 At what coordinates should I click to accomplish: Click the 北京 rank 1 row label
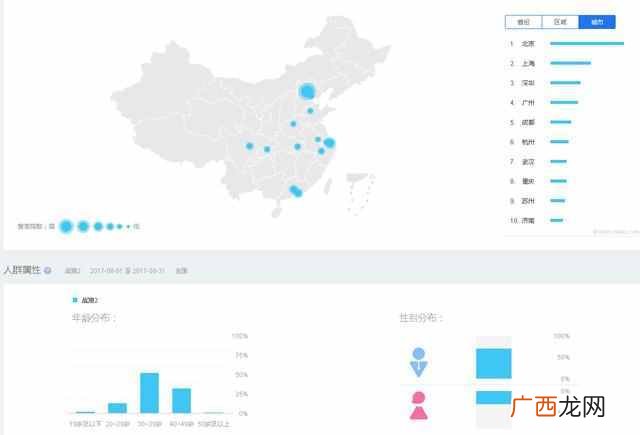pos(528,44)
